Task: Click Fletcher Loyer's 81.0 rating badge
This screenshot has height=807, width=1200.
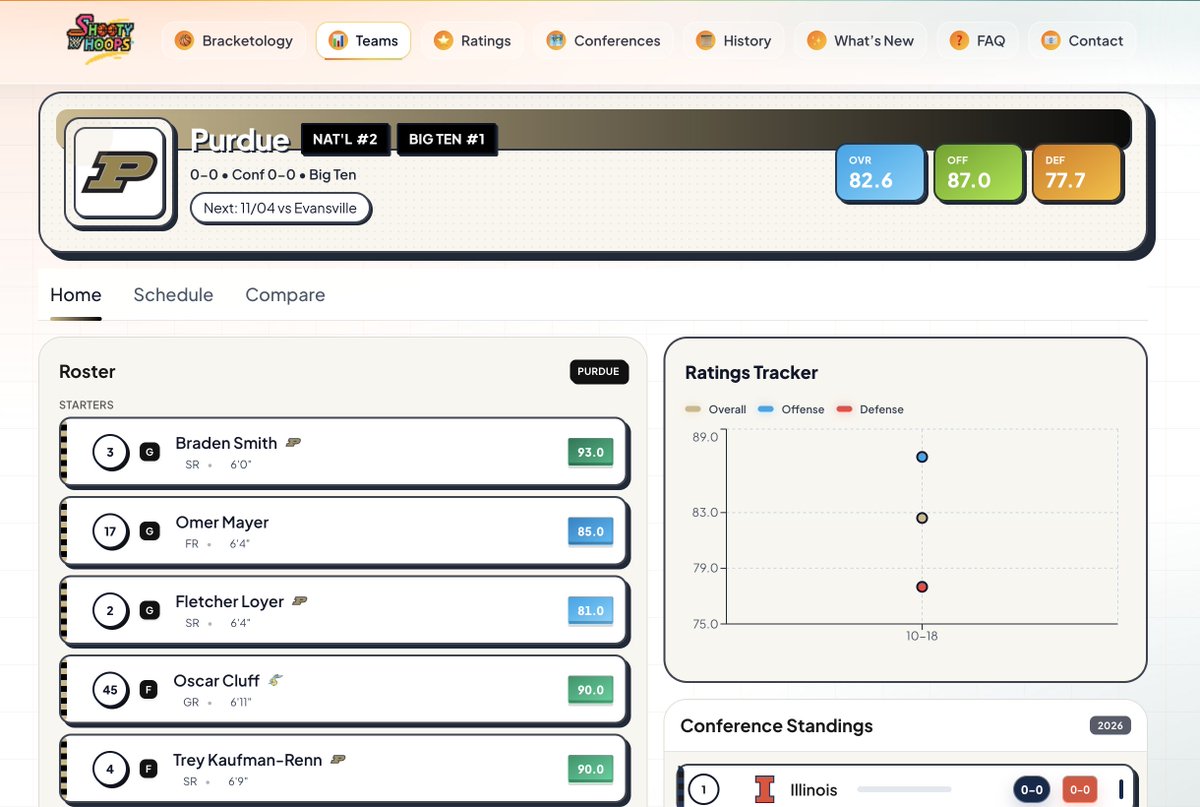Action: [x=590, y=611]
